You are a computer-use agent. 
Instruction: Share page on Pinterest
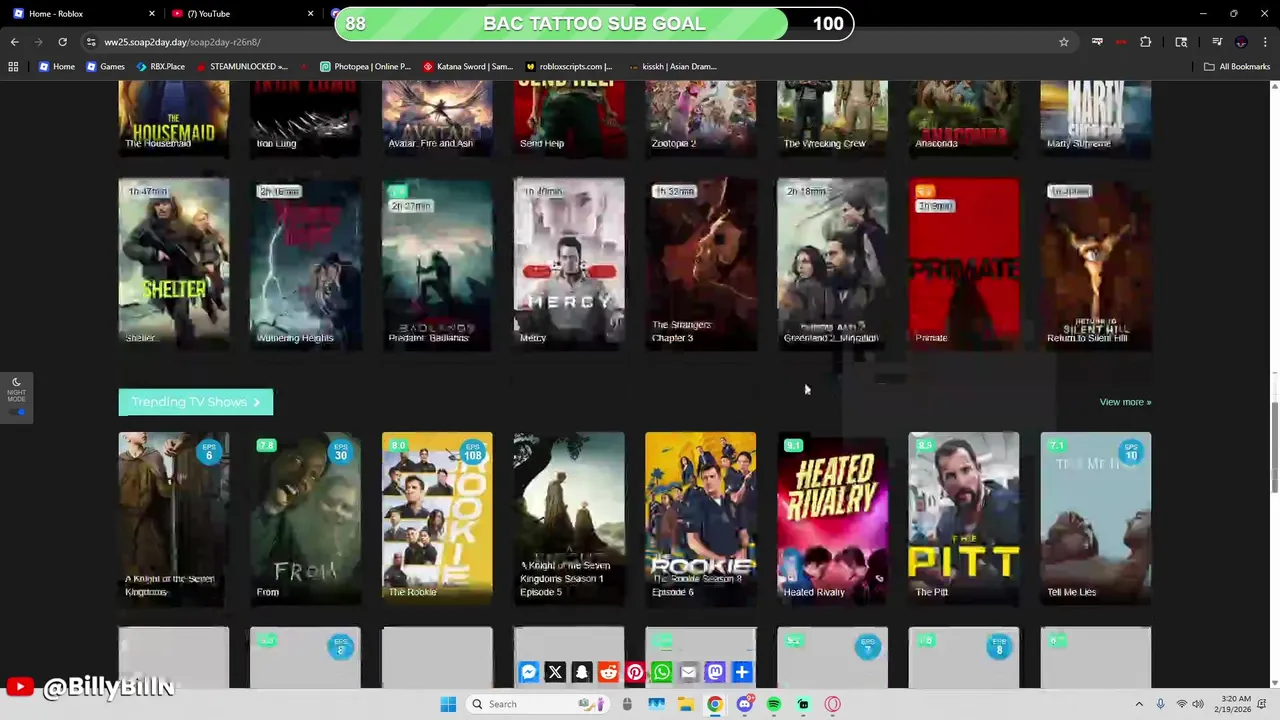(x=635, y=672)
